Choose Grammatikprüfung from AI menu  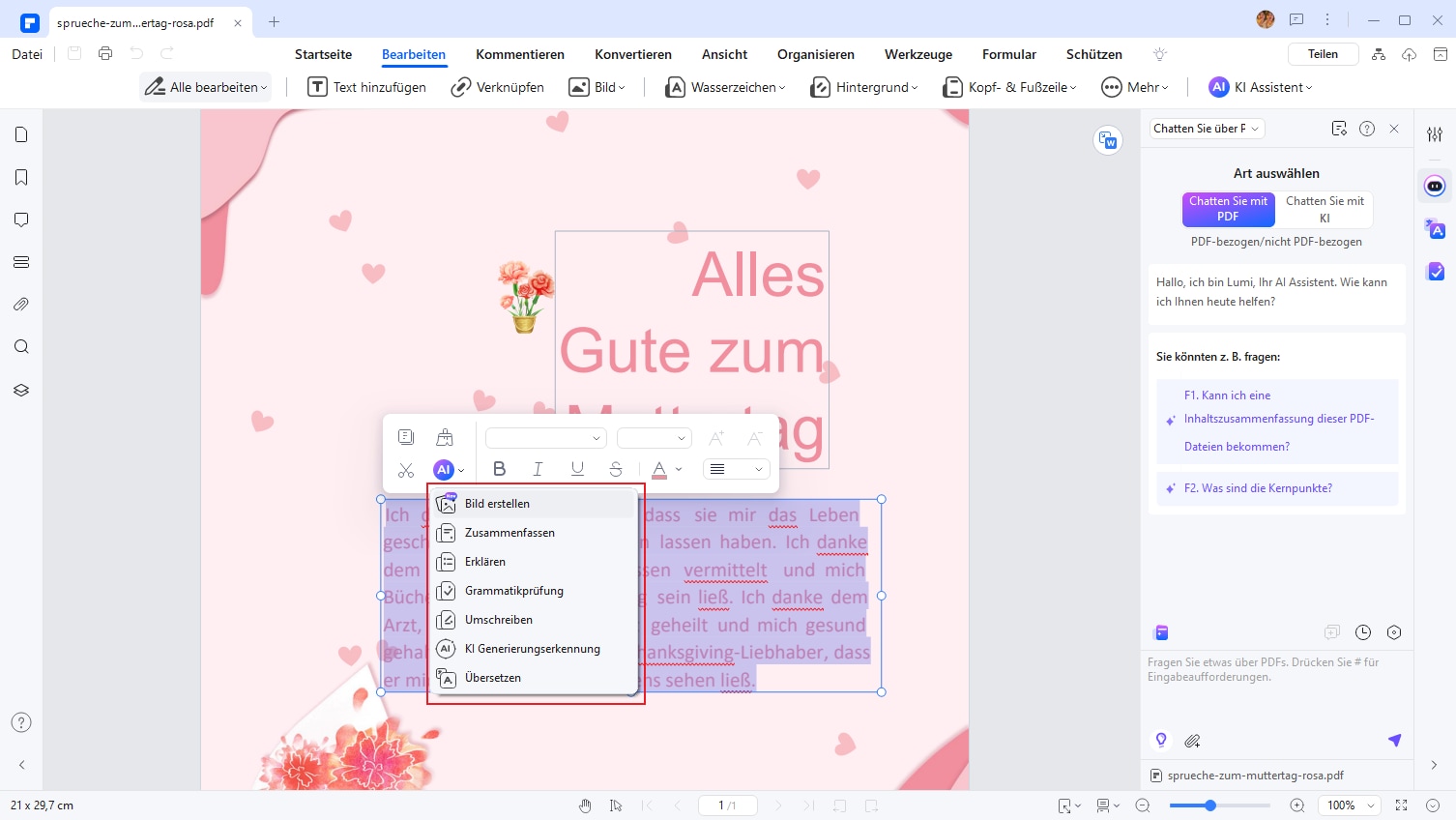tap(534, 591)
